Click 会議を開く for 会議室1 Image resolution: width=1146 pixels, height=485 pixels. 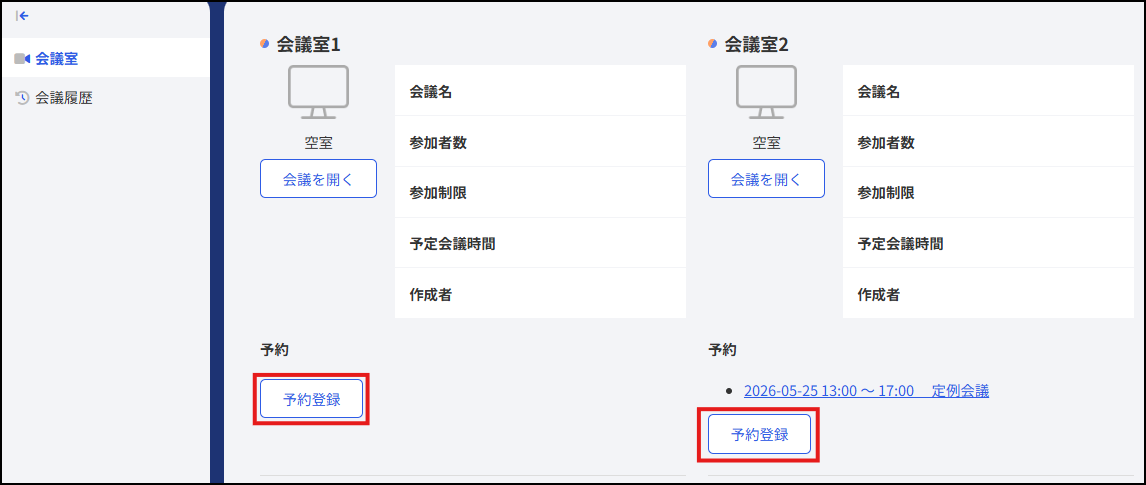(x=319, y=179)
